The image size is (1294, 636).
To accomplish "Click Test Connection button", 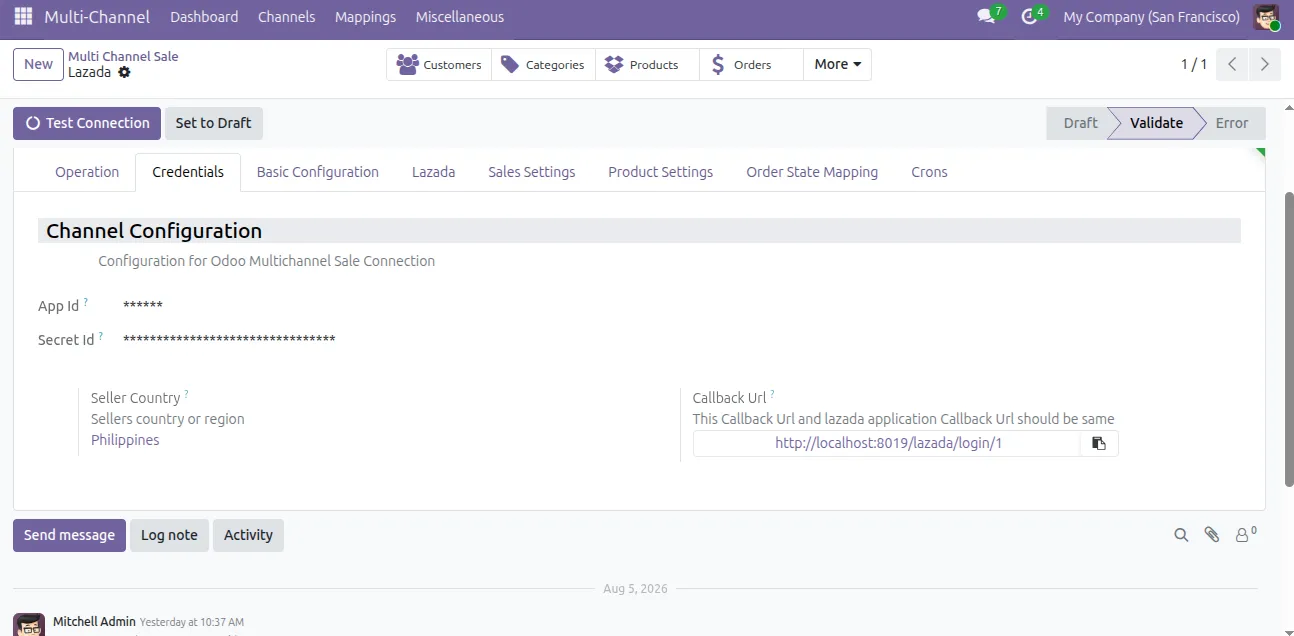I will (x=87, y=123).
